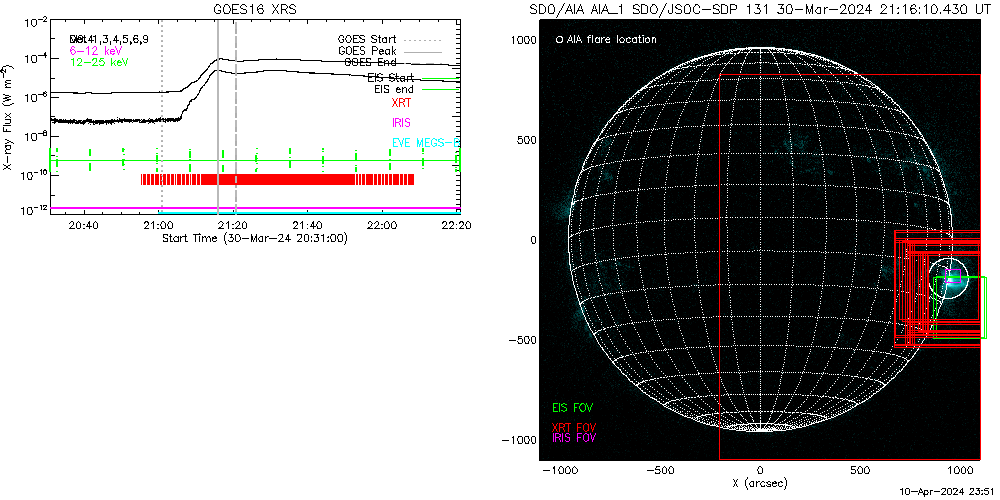Select the GOES Peak legend label
1000x500 pixels.
367,50
